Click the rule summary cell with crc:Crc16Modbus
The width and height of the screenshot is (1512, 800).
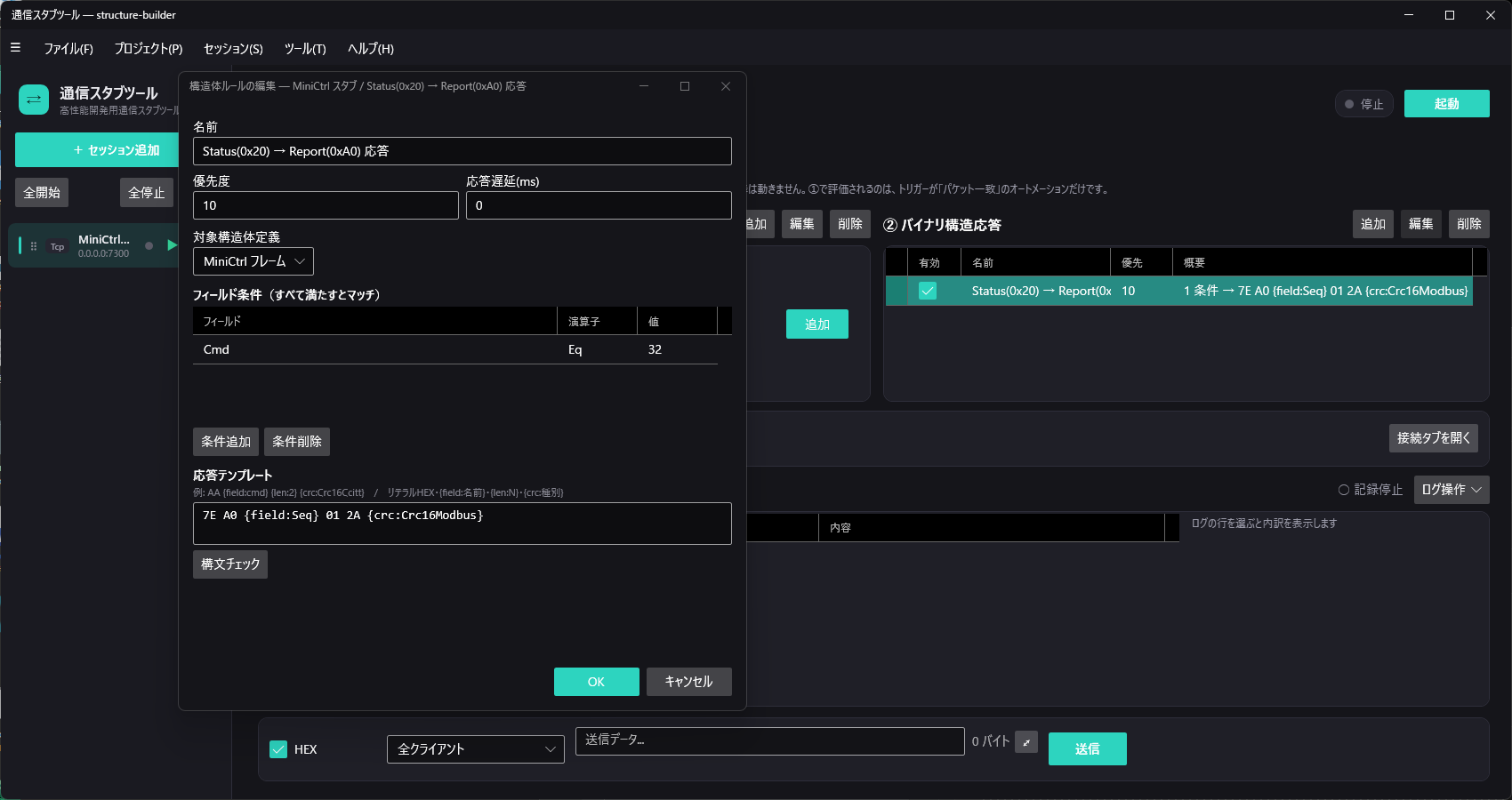click(x=1323, y=291)
